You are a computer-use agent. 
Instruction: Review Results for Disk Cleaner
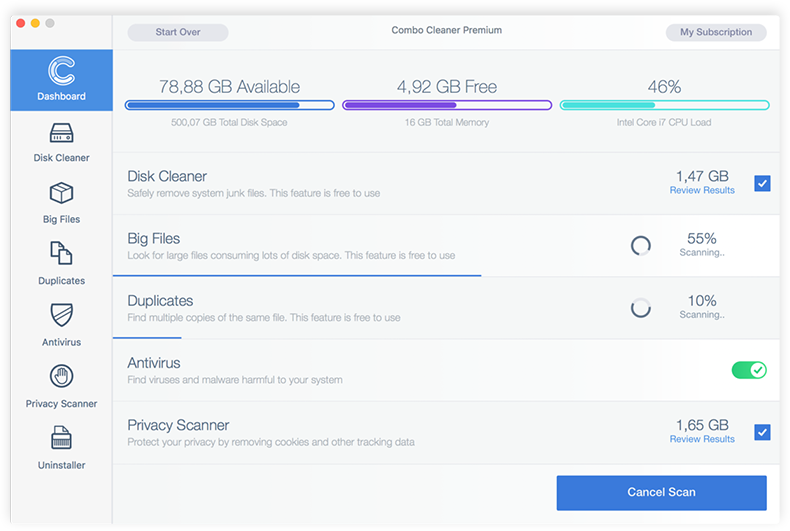702,190
